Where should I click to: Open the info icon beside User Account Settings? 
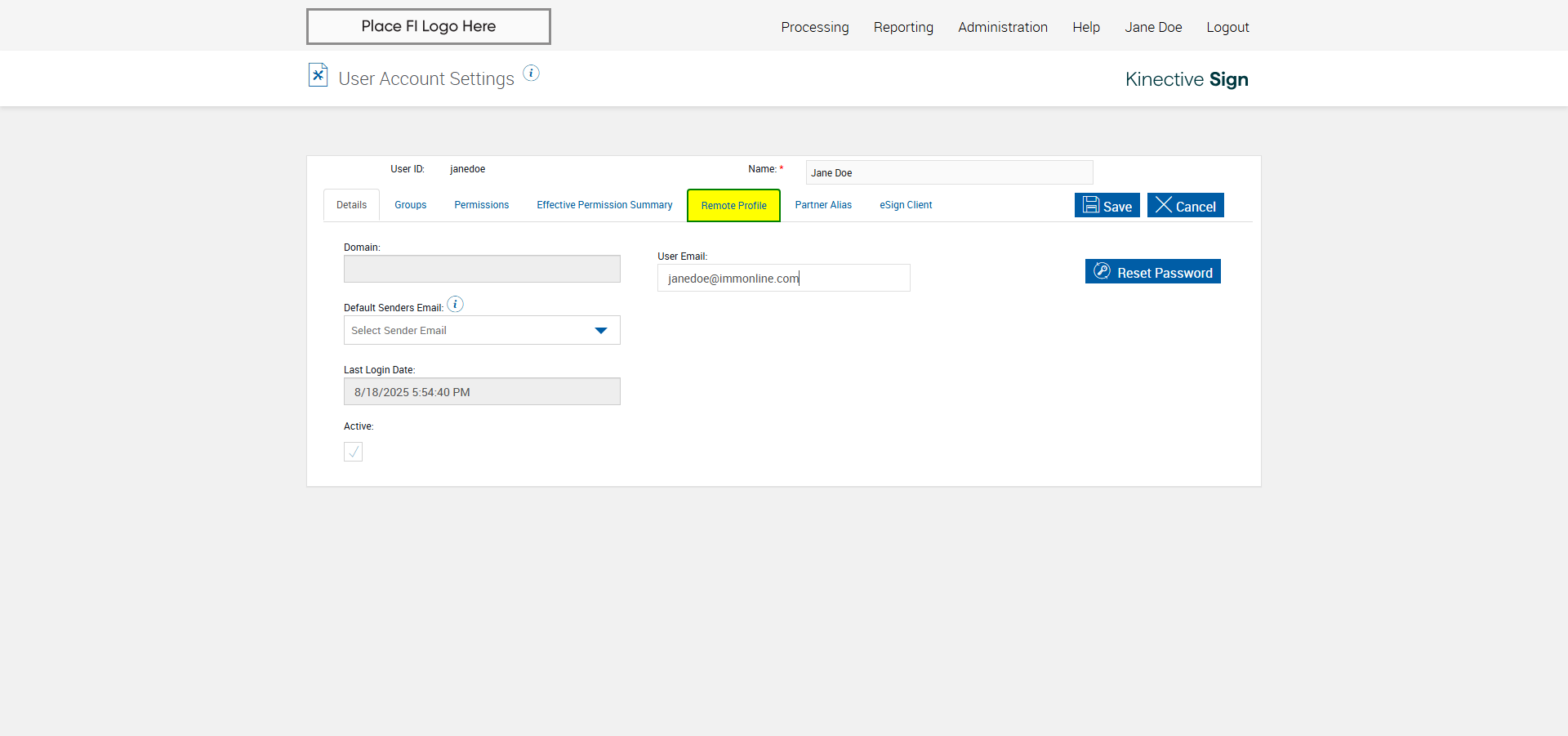(x=531, y=73)
